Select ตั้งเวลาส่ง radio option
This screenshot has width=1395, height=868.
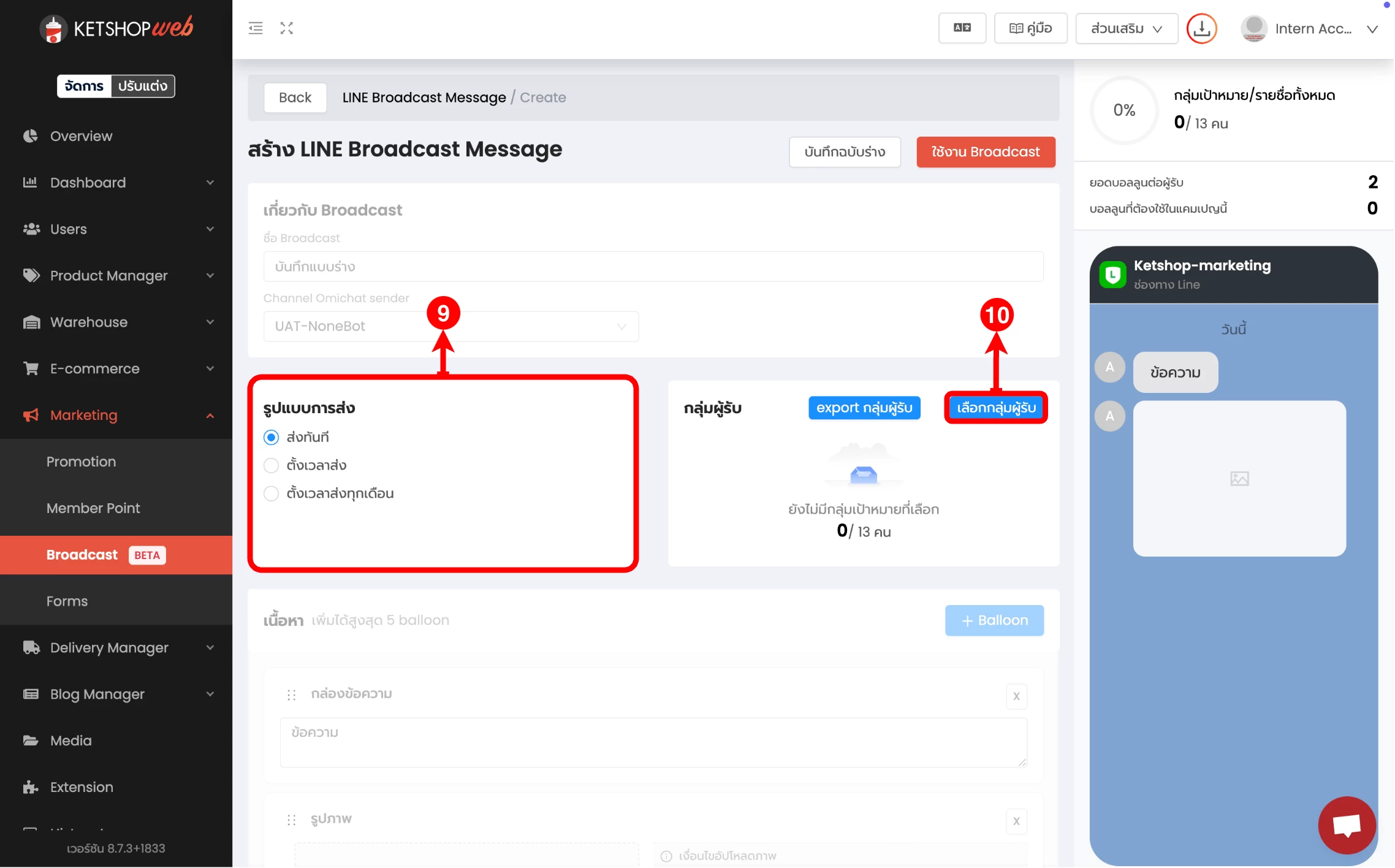[271, 466]
